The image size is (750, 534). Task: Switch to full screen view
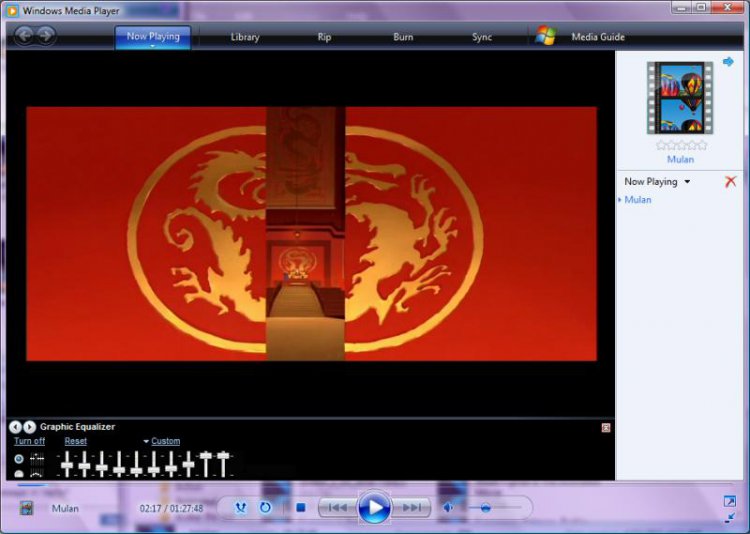click(729, 501)
